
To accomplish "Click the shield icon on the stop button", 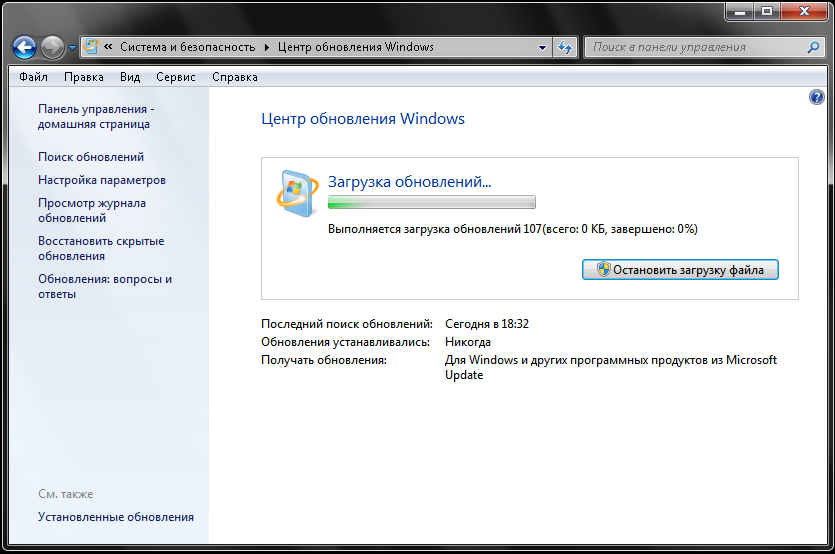I will [x=603, y=270].
